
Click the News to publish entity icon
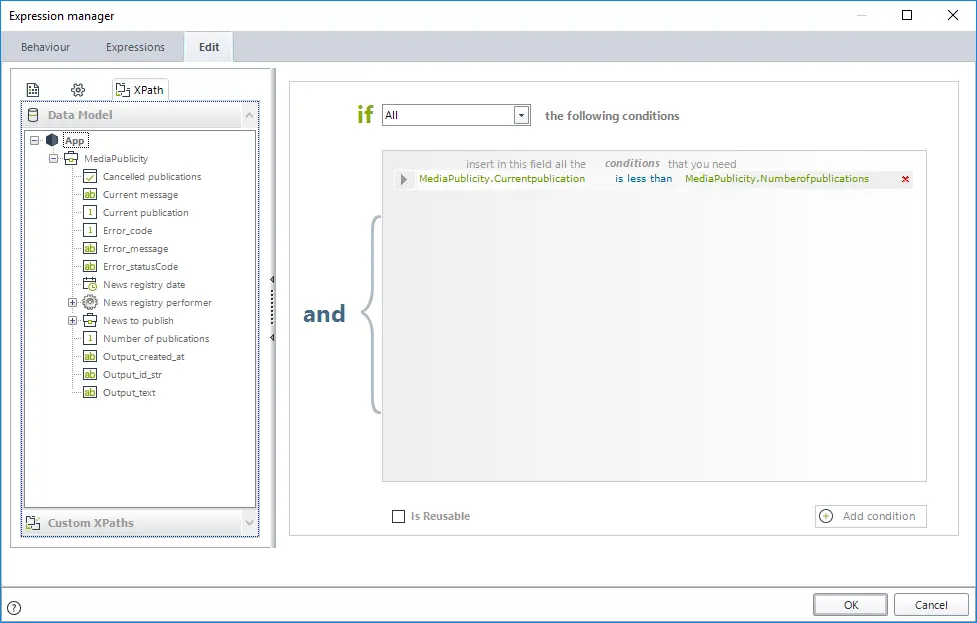(x=90, y=320)
